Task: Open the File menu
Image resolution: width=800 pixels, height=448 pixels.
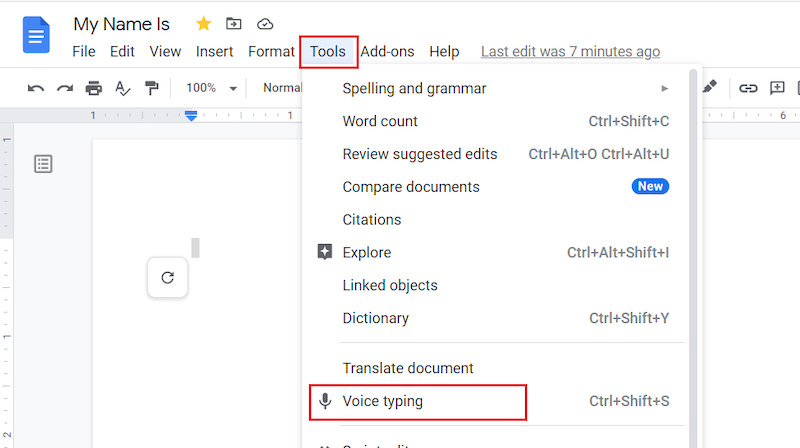Action: [x=84, y=52]
